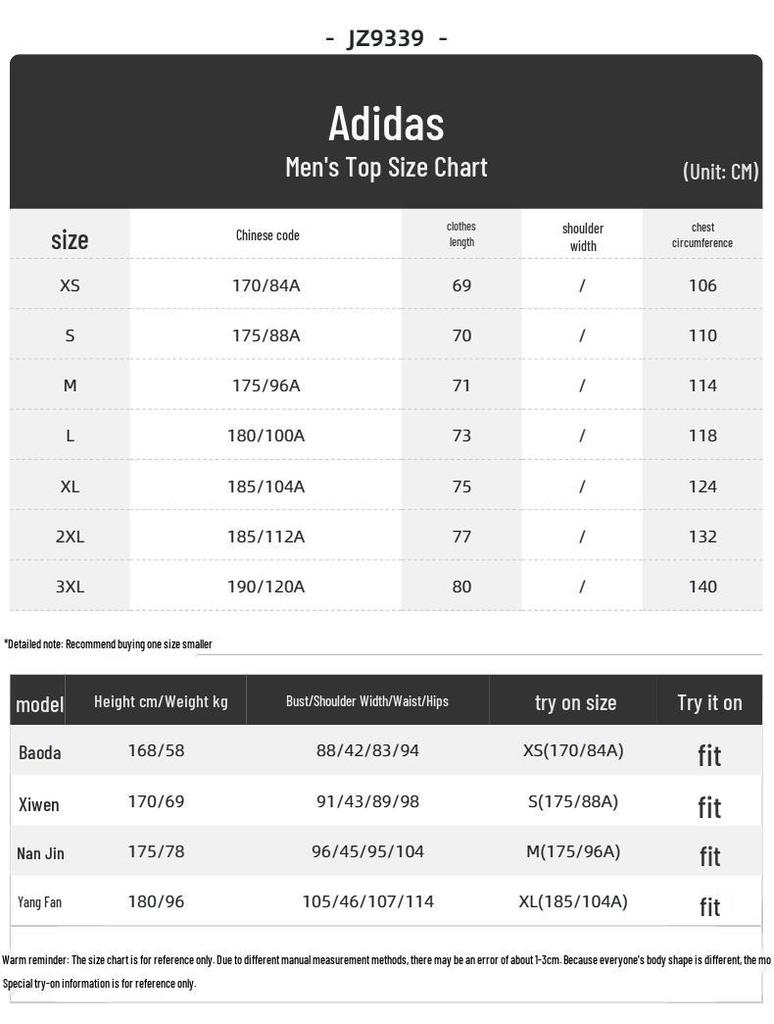Click the try on size column header
774x1024 pixels.
tap(575, 703)
